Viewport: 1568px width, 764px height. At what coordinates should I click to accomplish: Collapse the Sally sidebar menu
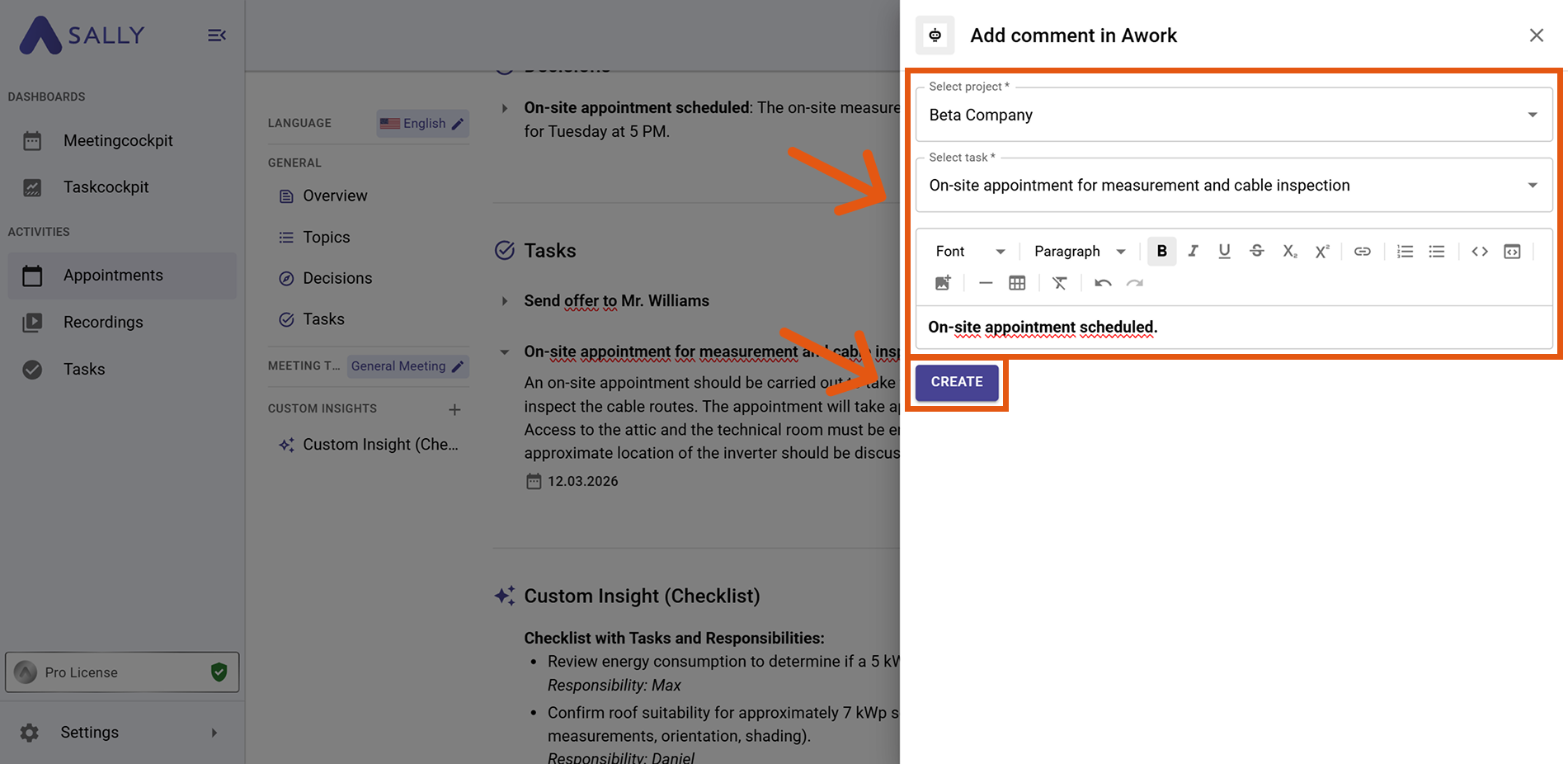(217, 35)
